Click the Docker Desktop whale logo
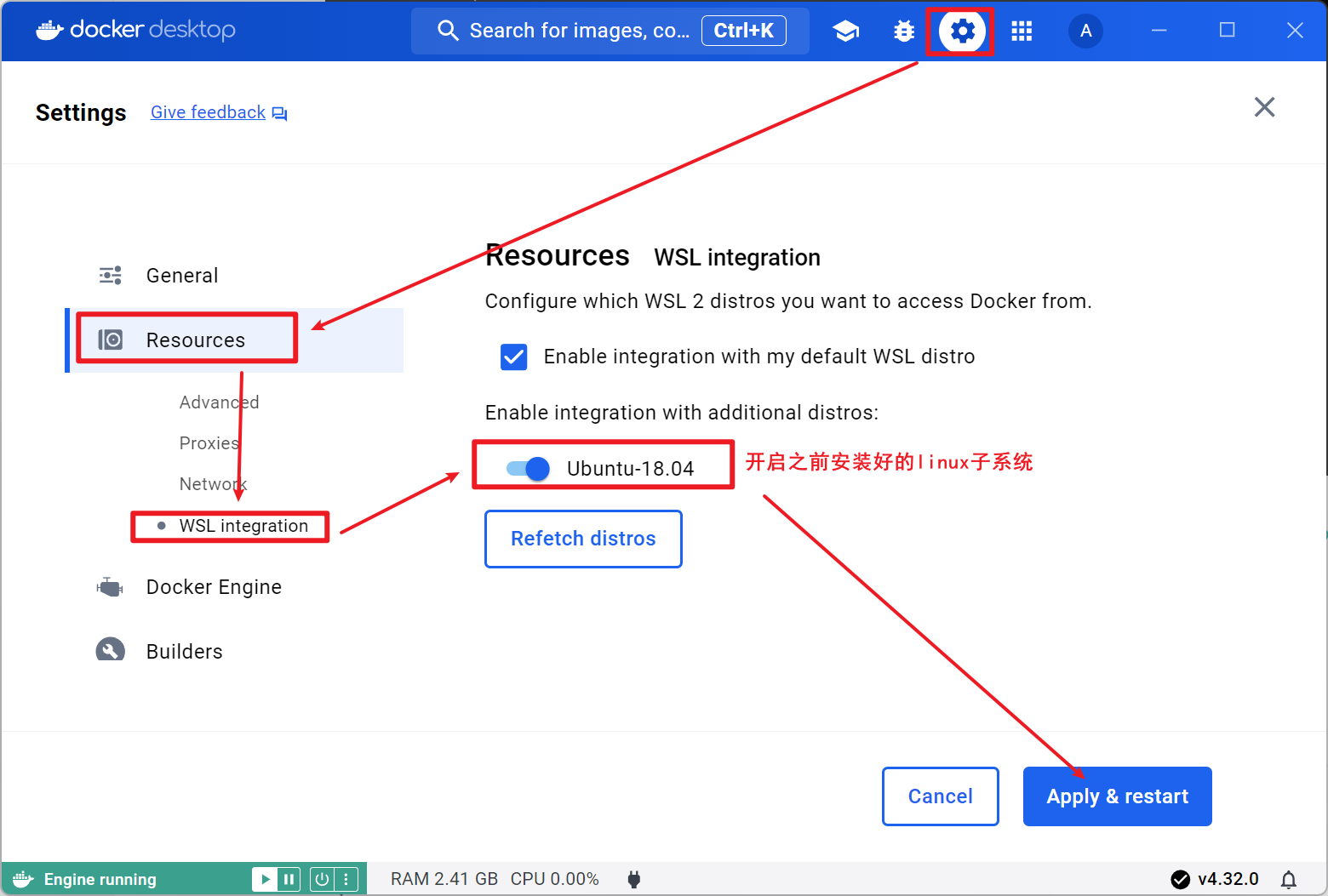Image resolution: width=1328 pixels, height=896 pixels. point(50,31)
